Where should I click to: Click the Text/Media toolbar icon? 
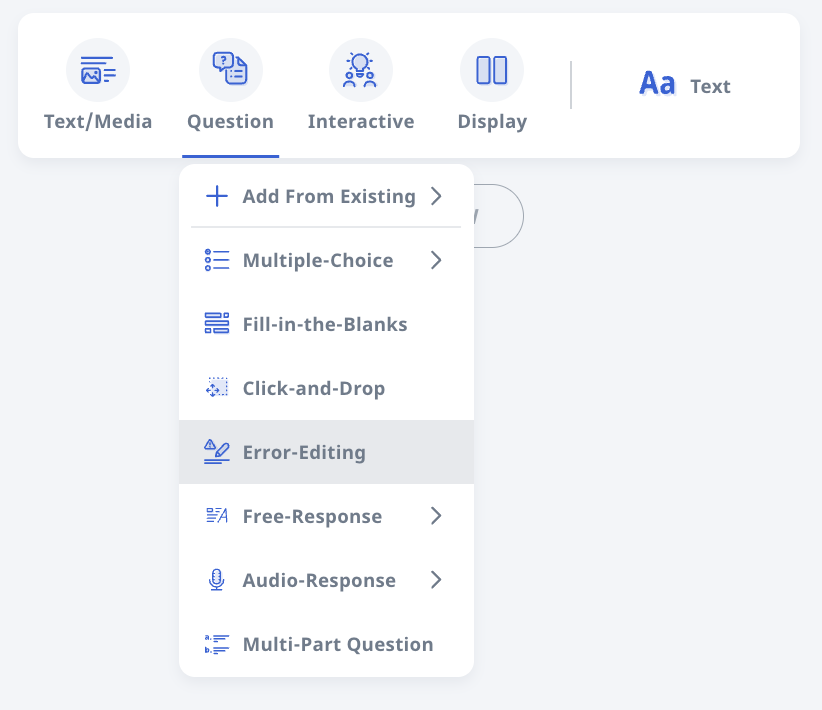pos(98,70)
